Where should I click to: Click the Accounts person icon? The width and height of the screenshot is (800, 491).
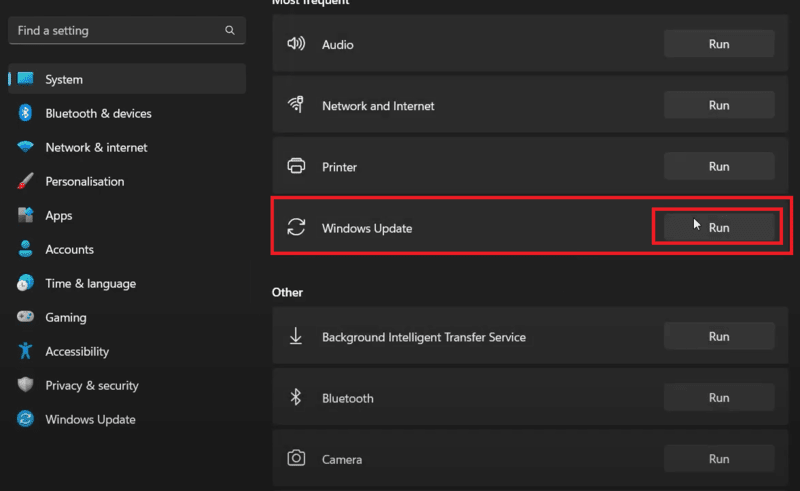(25, 249)
